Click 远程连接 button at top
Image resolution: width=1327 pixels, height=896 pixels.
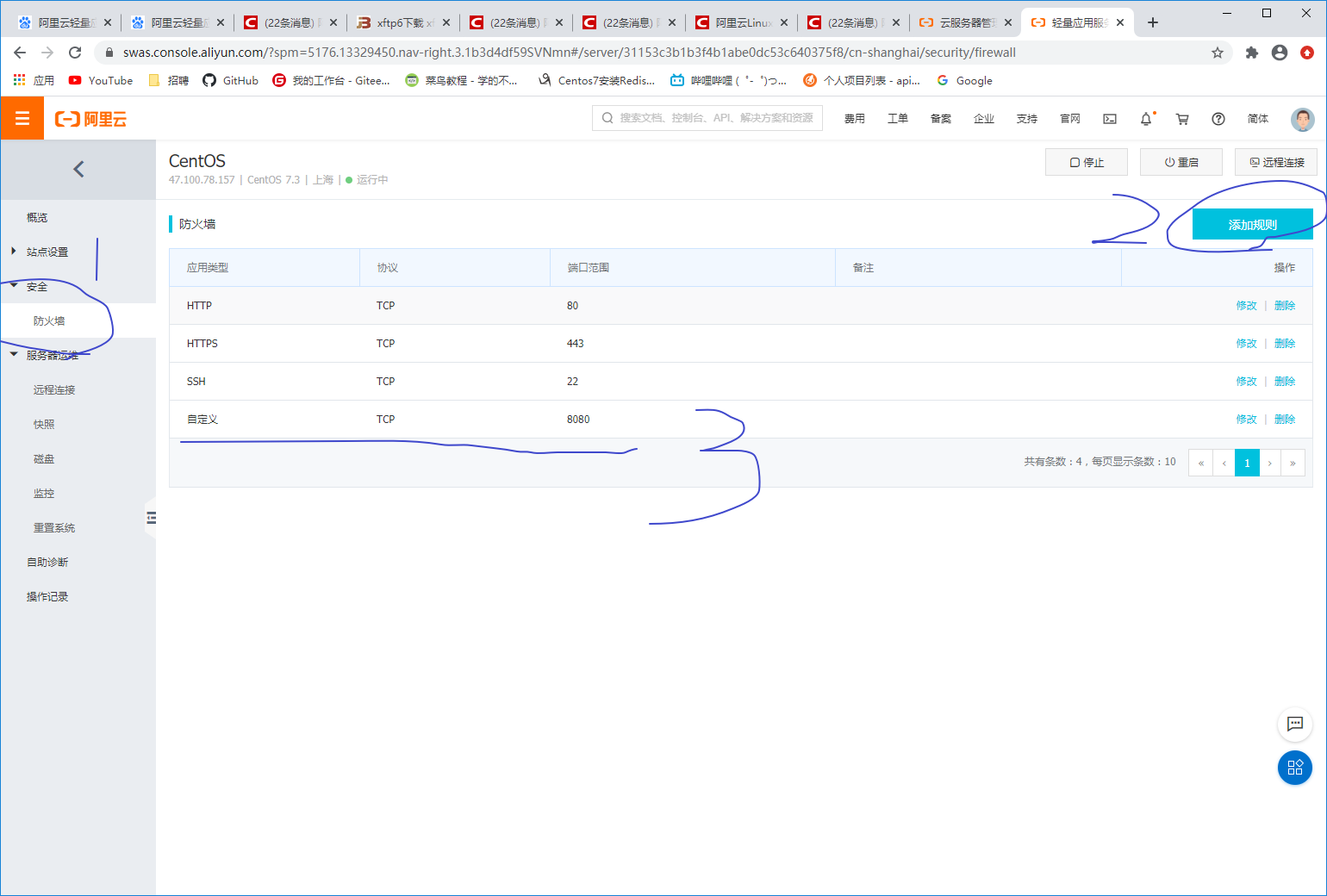pos(1276,162)
